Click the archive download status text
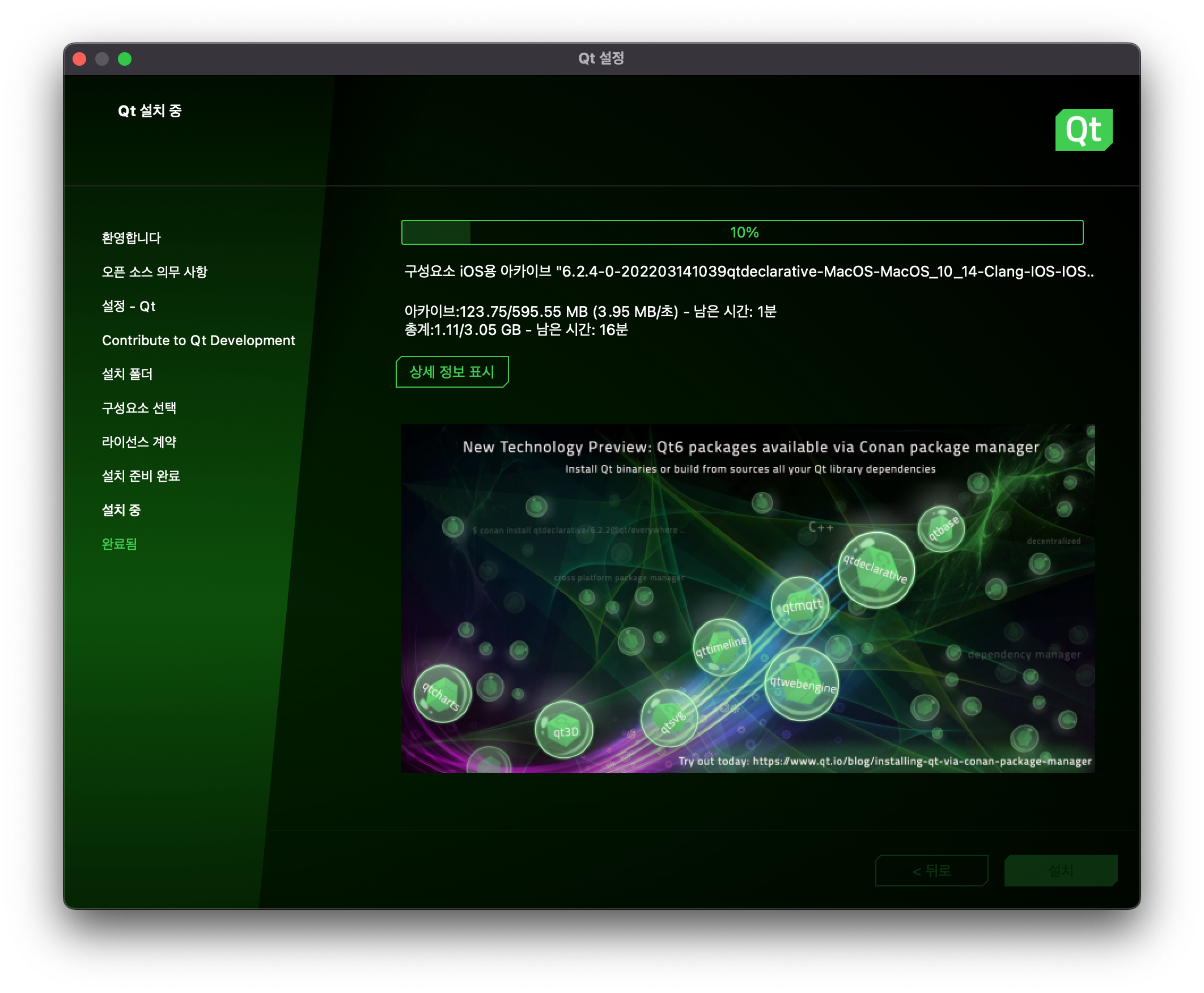Screen dimensions: 1204x993 click(590, 312)
